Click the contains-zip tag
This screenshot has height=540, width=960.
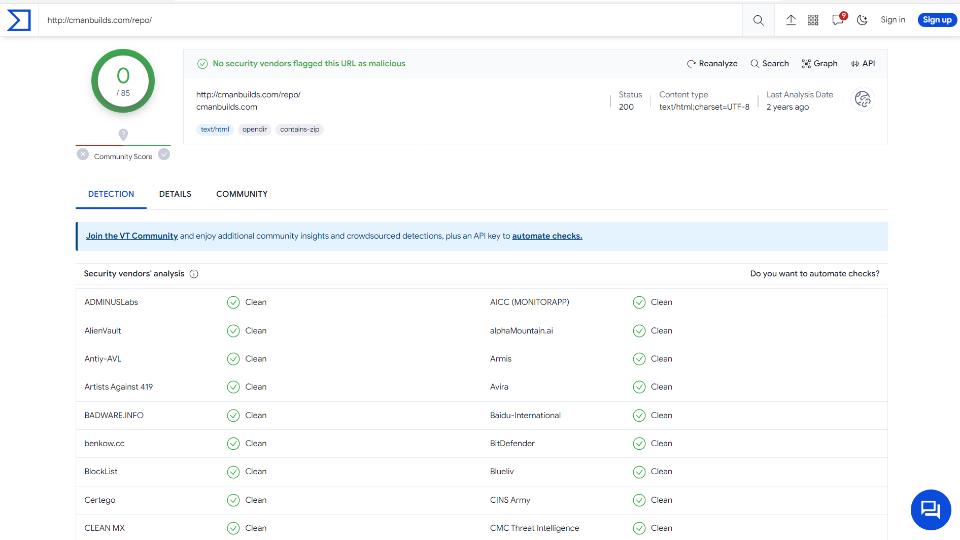[x=299, y=129]
